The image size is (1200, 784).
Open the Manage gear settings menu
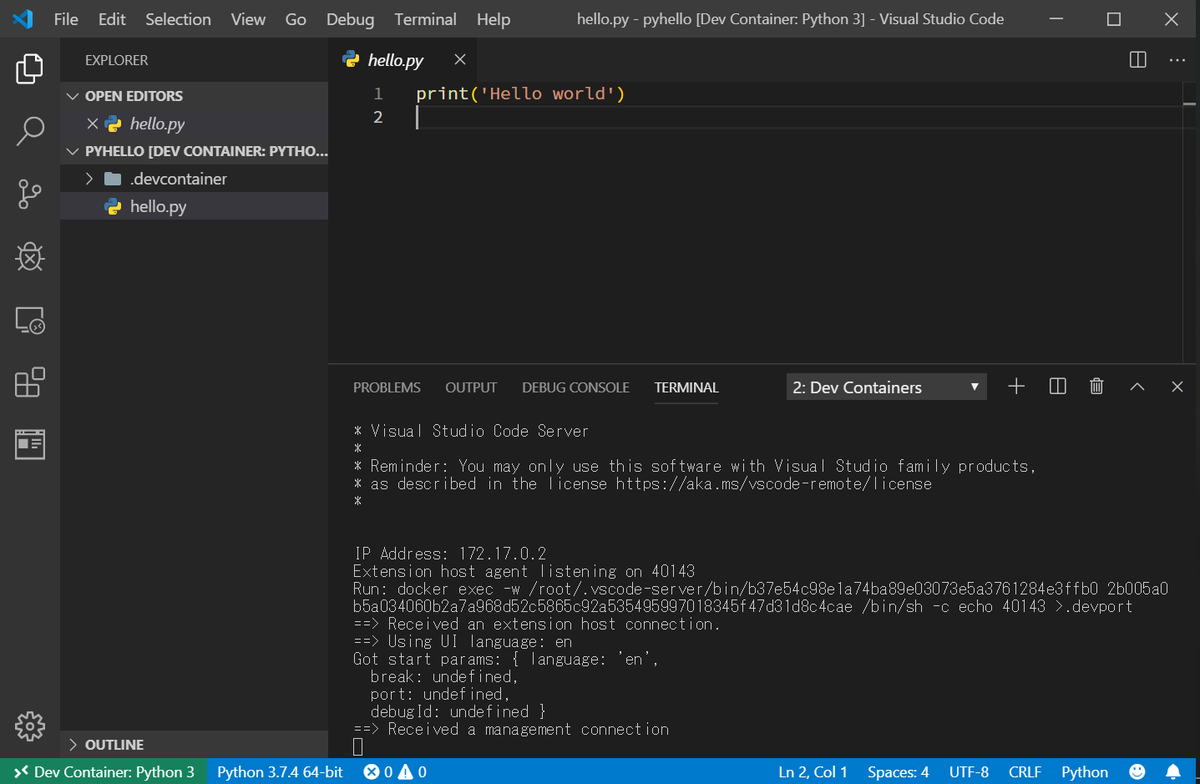(30, 725)
